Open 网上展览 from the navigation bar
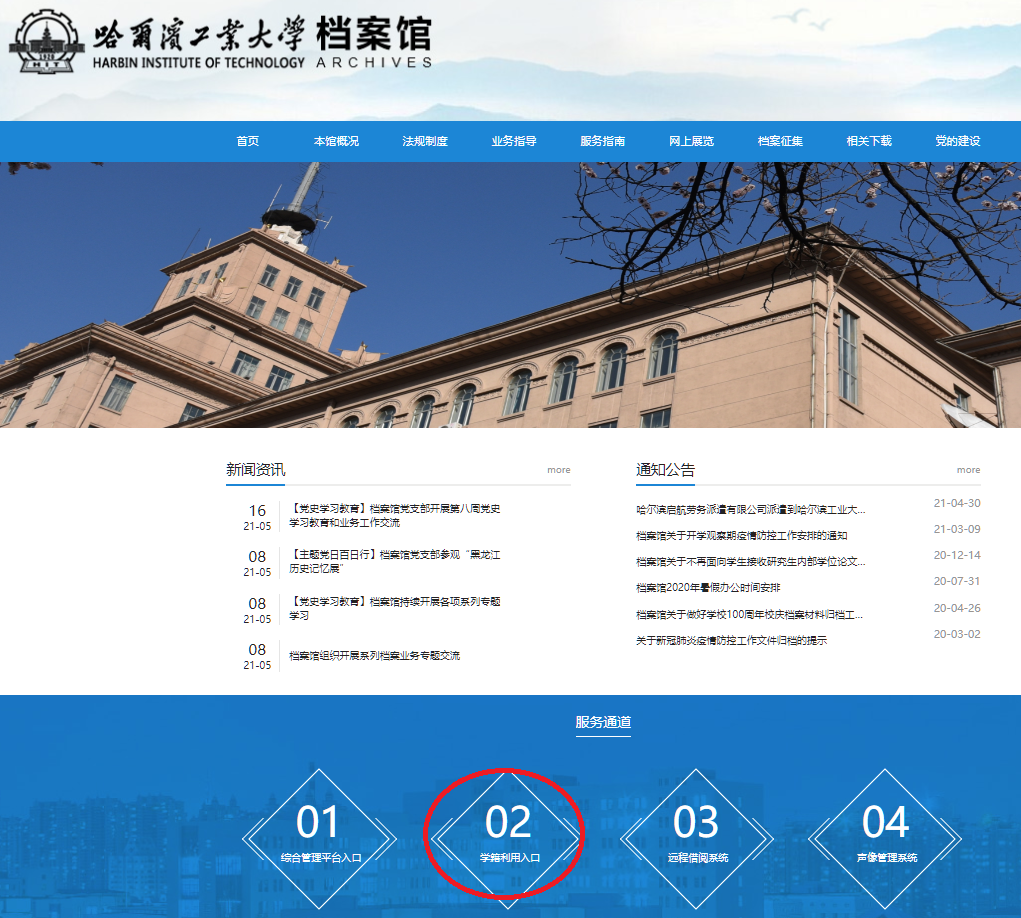 tap(692, 141)
